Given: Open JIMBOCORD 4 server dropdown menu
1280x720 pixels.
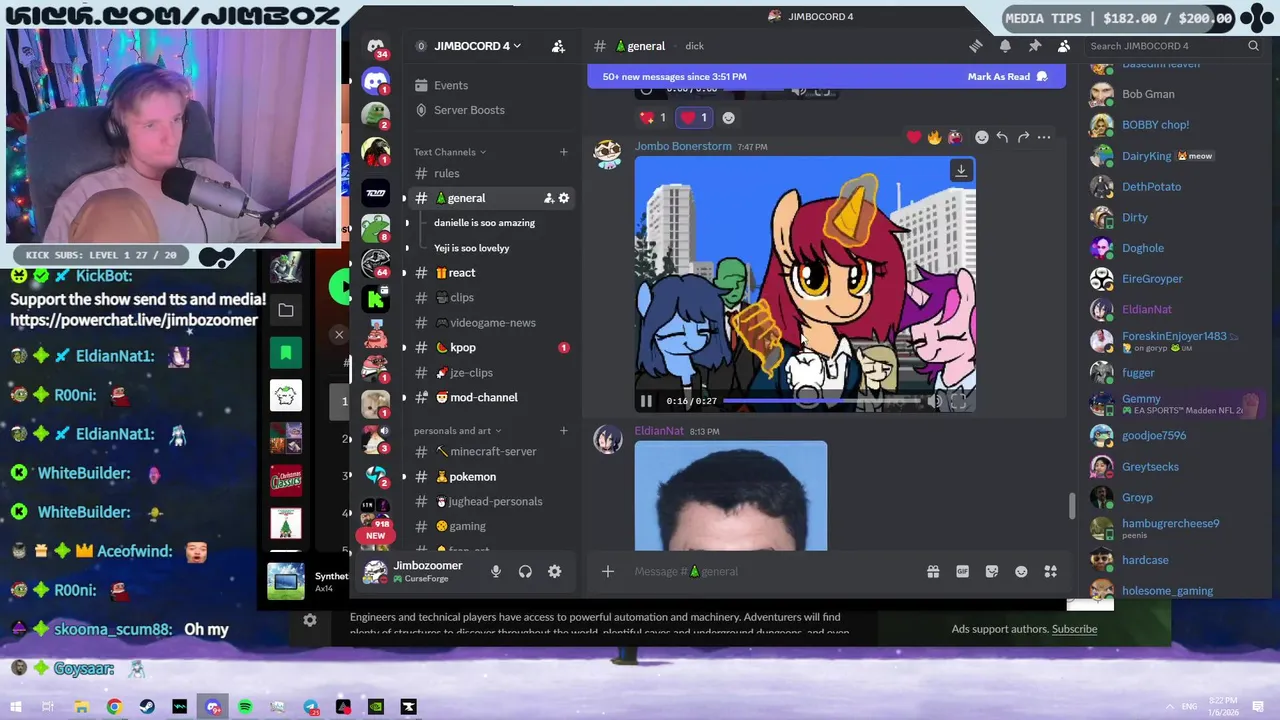Looking at the screenshot, I should (476, 46).
